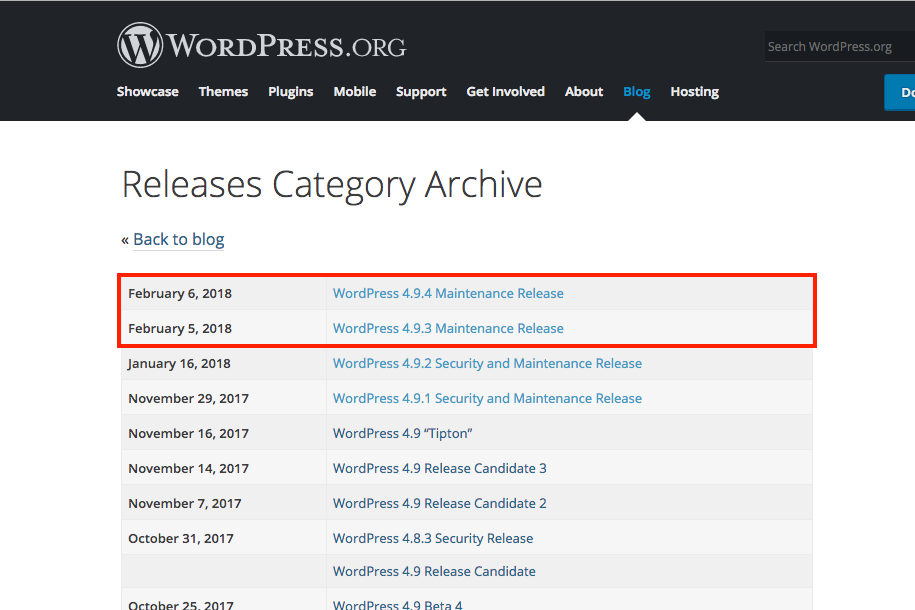Focus the Search WordPress.org field

coord(840,47)
